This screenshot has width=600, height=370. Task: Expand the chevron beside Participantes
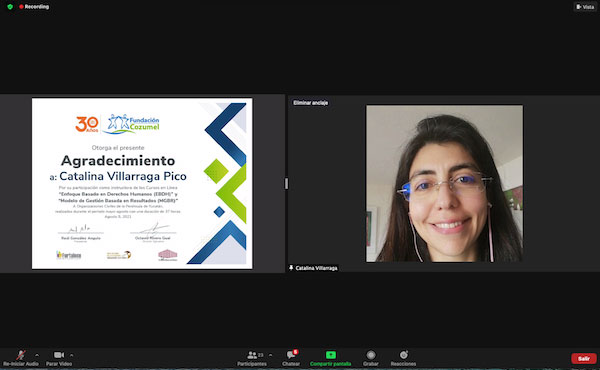tap(271, 355)
